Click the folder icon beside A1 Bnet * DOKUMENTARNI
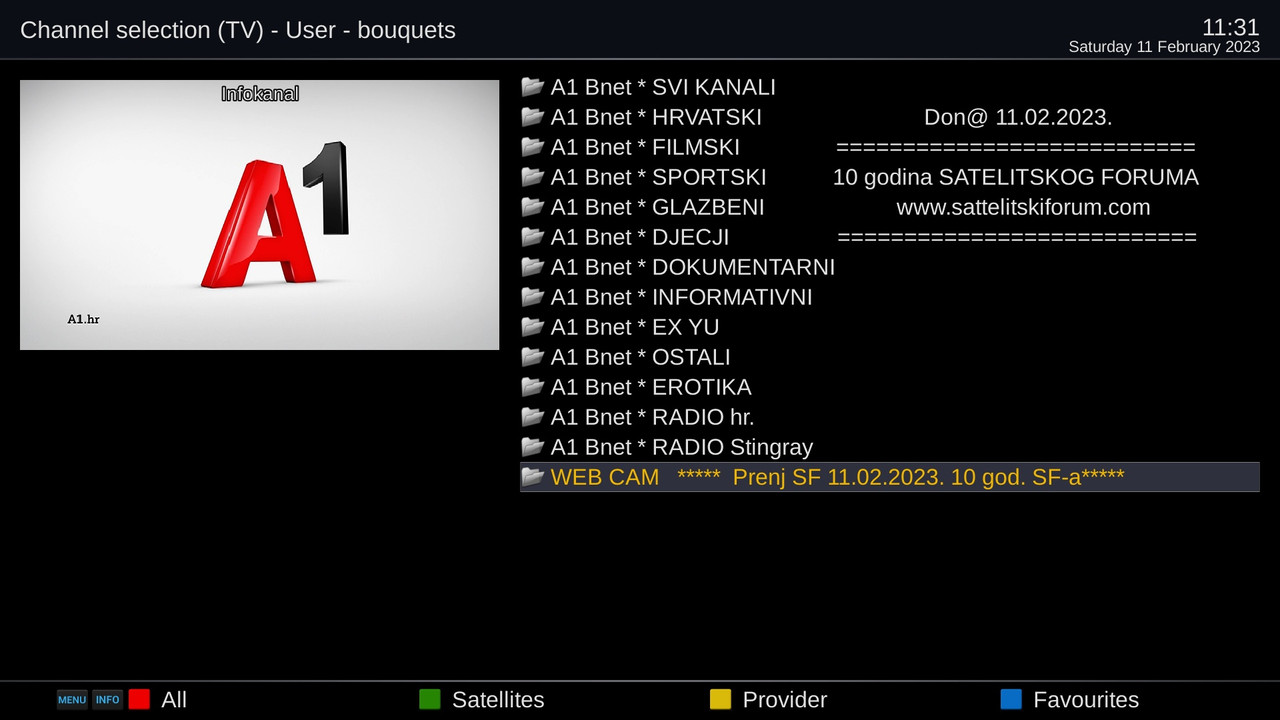 tap(532, 267)
